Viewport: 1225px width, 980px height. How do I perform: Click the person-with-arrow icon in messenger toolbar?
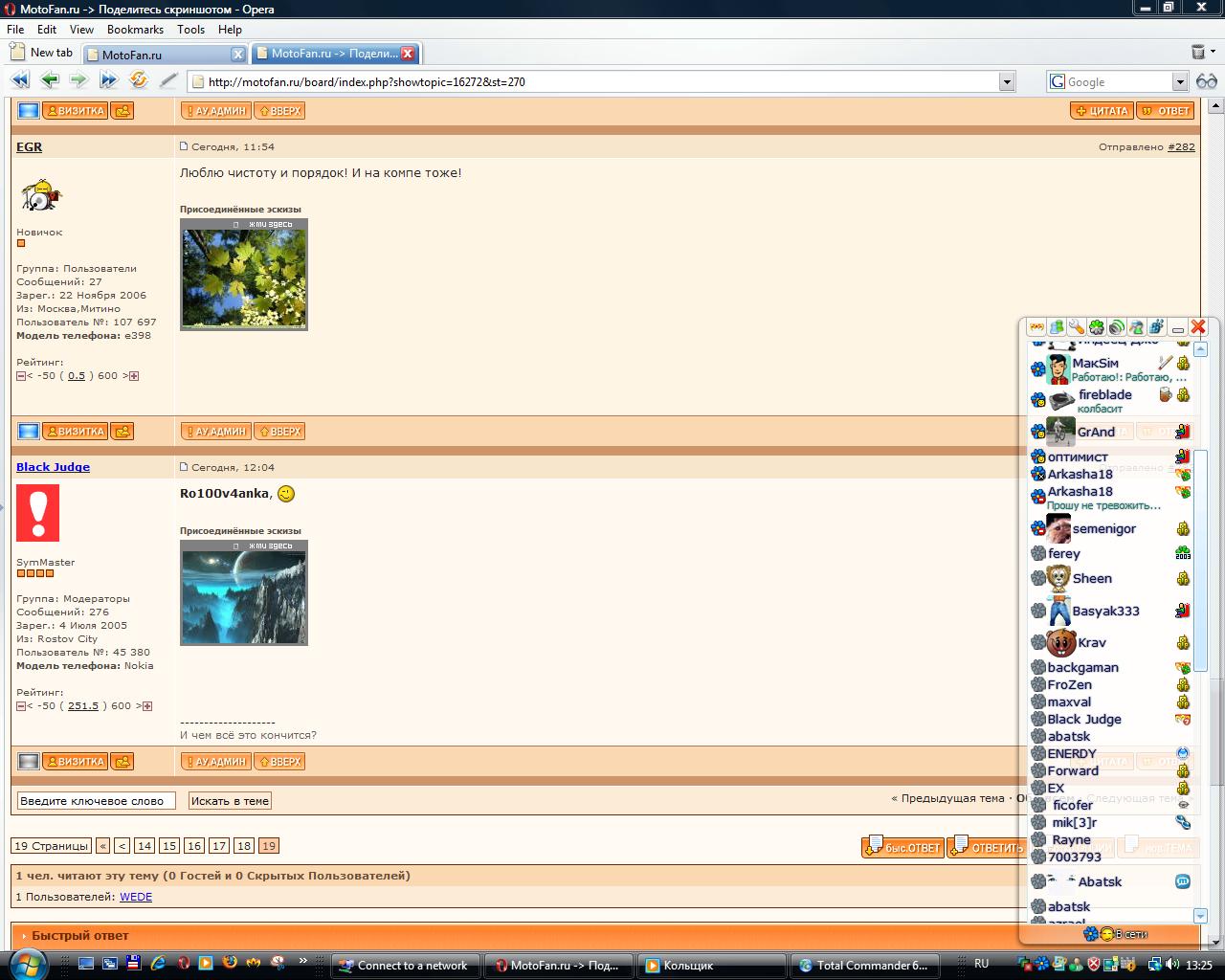(1136, 327)
